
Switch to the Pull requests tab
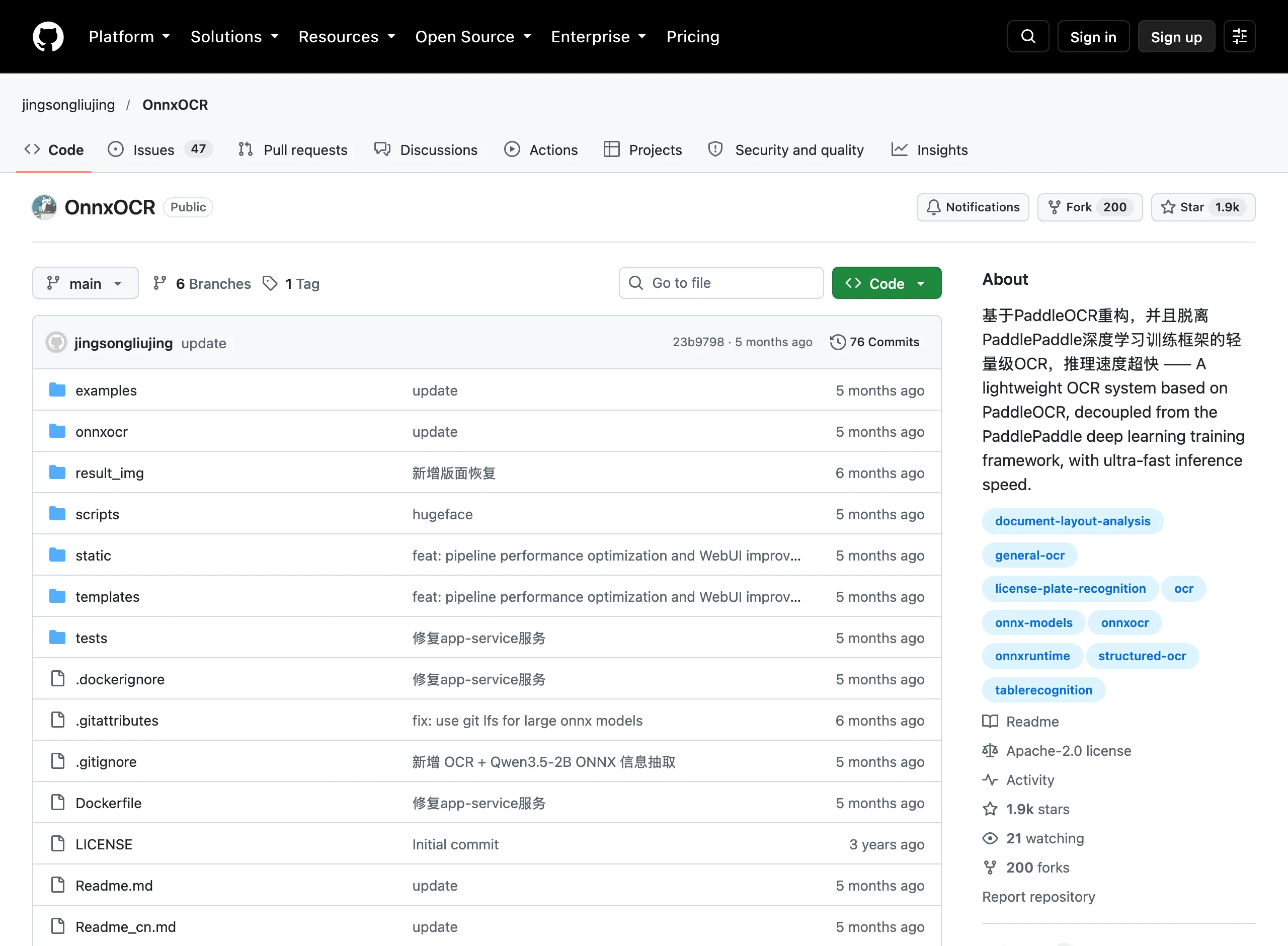[292, 150]
